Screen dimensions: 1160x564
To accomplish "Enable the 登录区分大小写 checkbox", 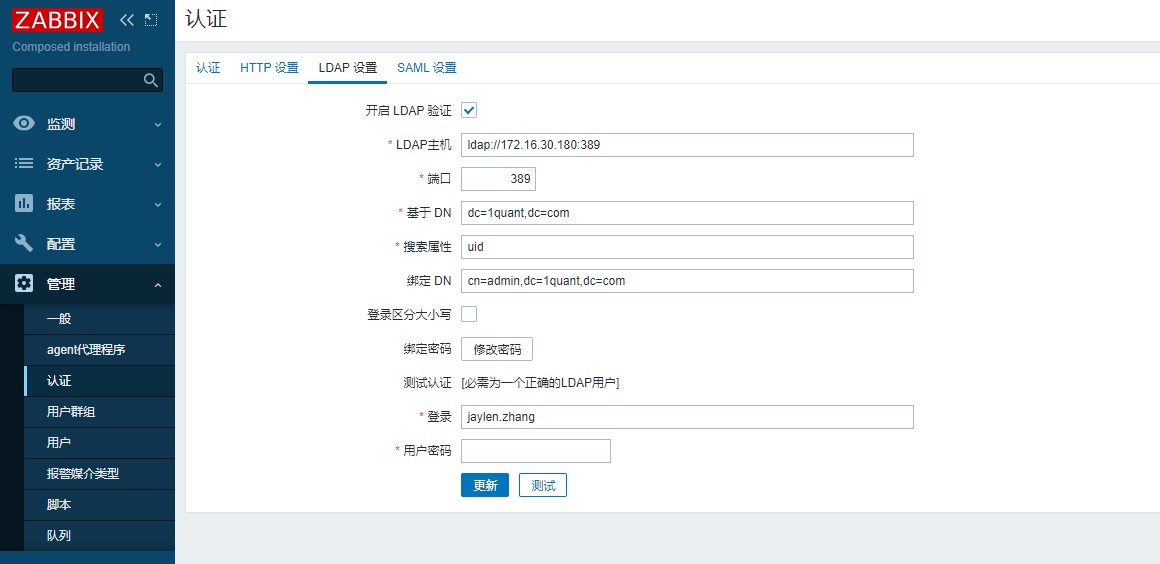I will tap(469, 314).
